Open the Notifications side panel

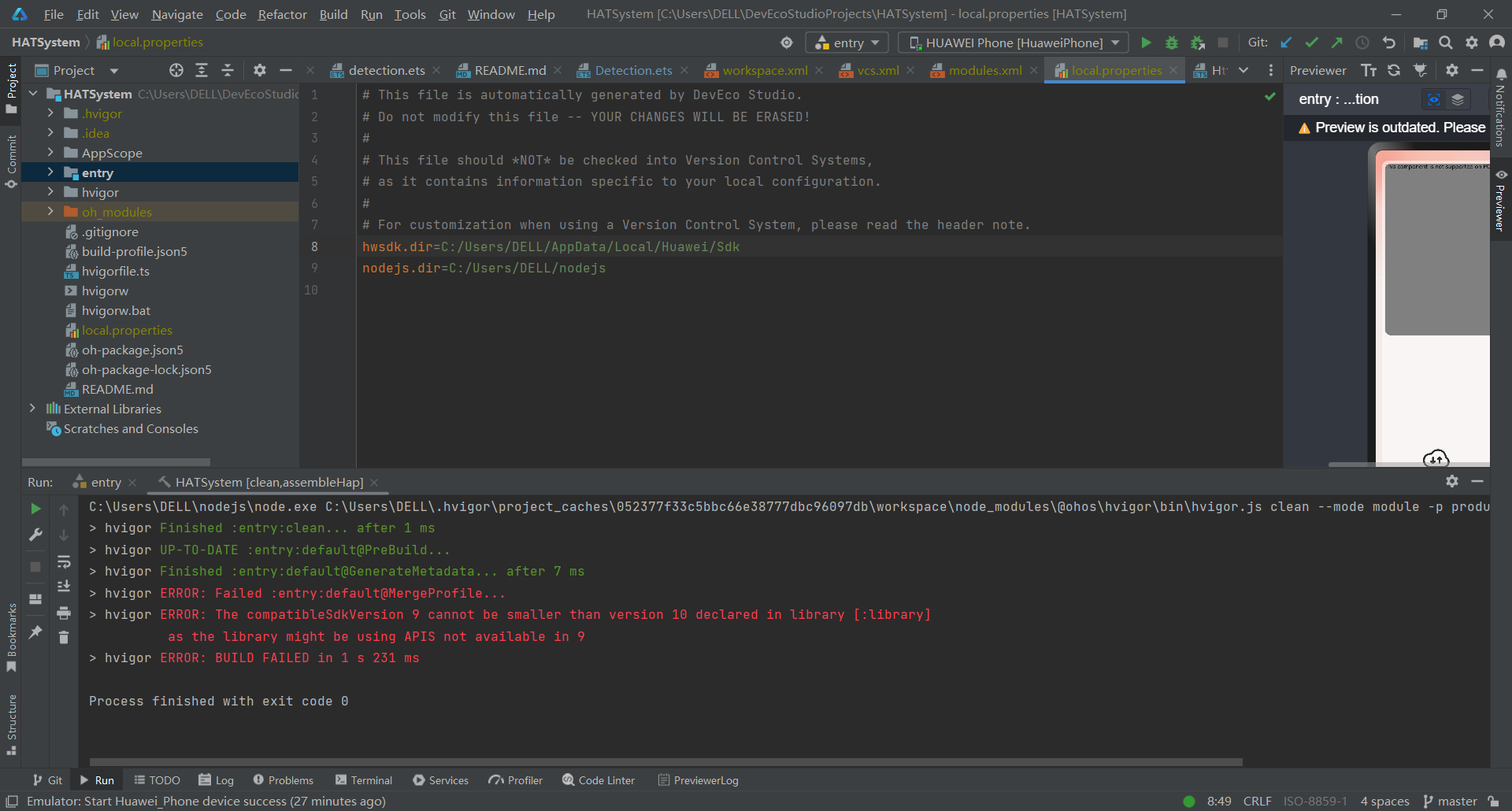[1501, 108]
